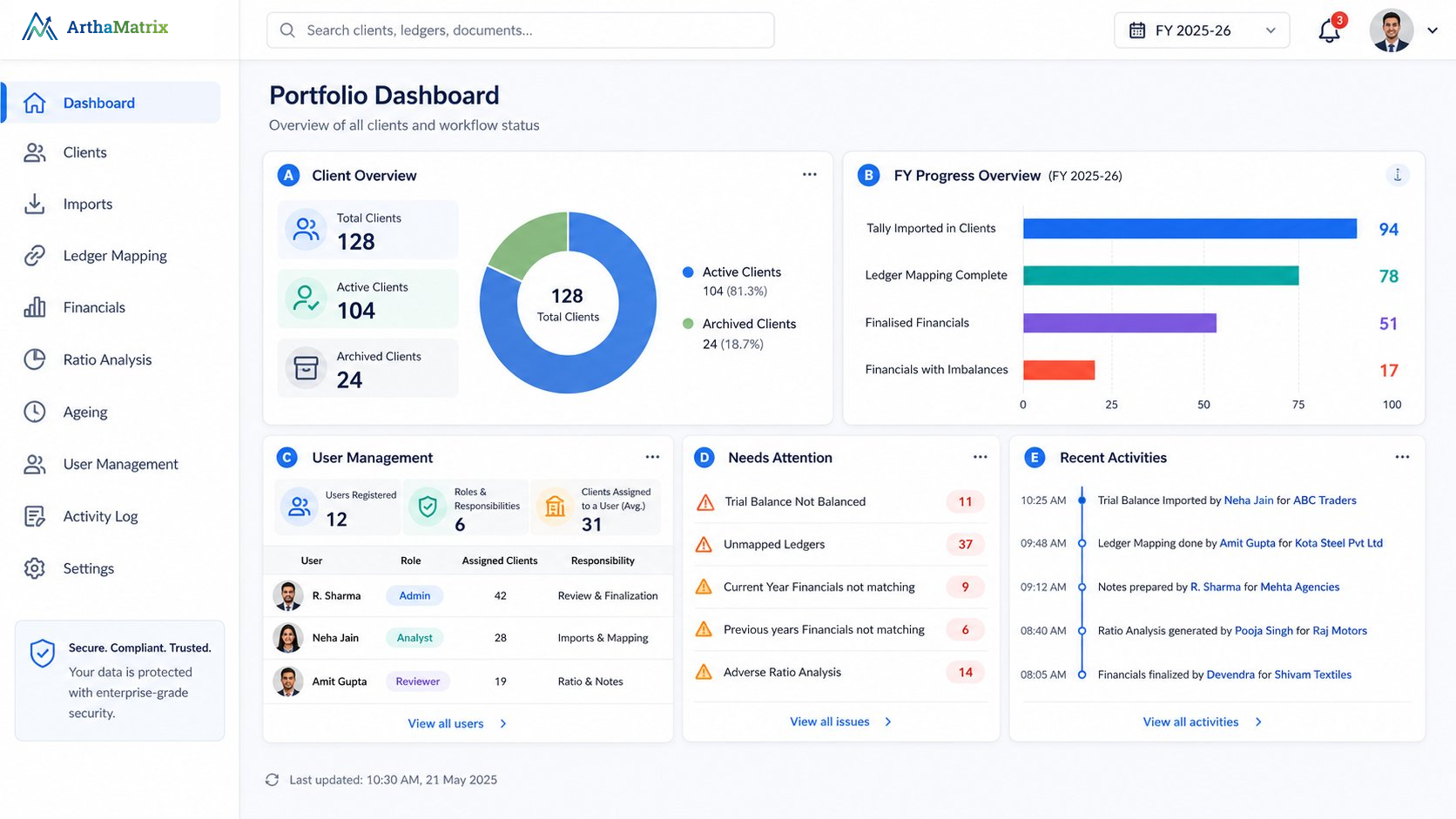
Task: Open Client Overview more options menu
Action: (x=810, y=175)
